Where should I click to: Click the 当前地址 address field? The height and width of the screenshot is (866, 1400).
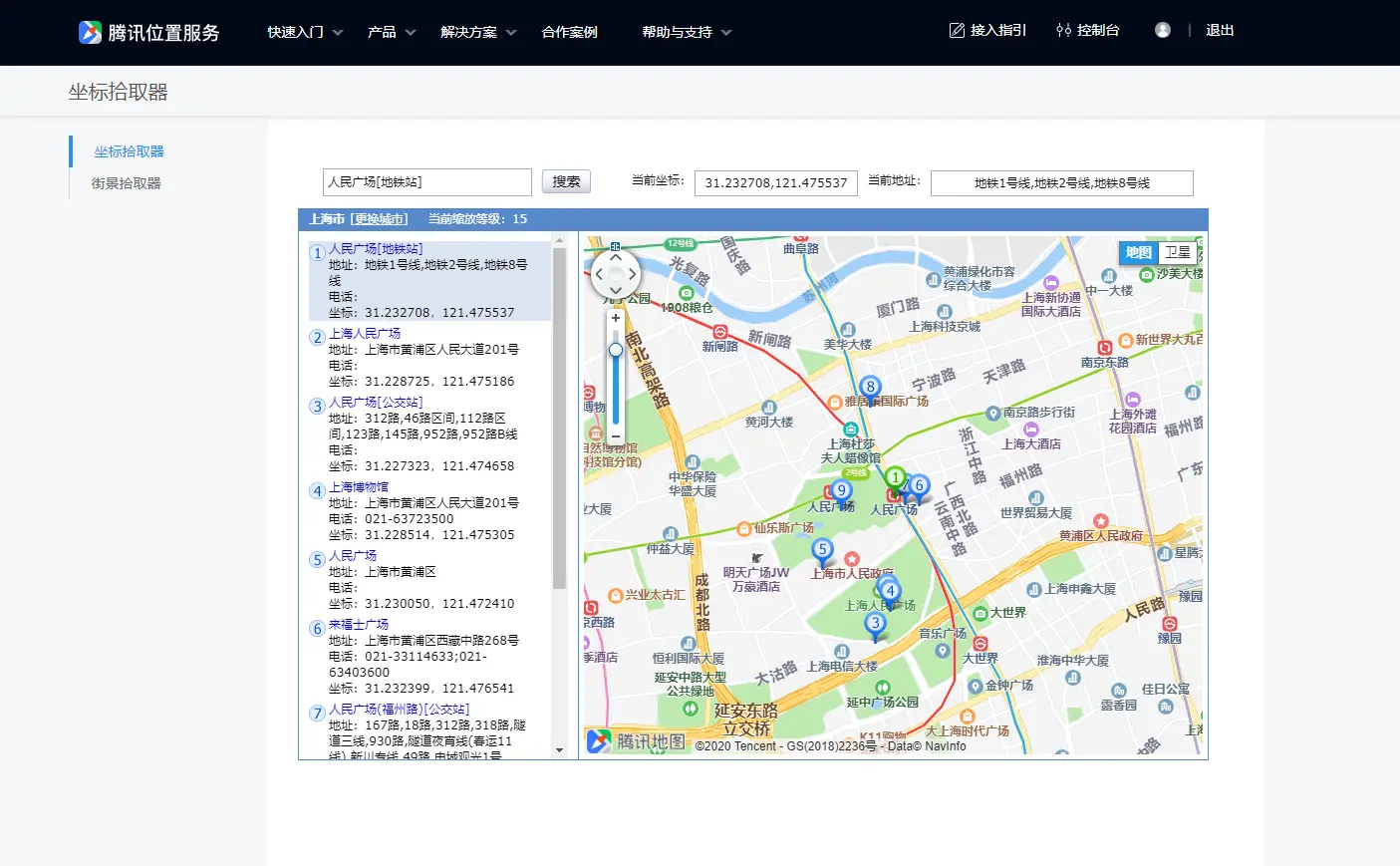click(x=1062, y=183)
